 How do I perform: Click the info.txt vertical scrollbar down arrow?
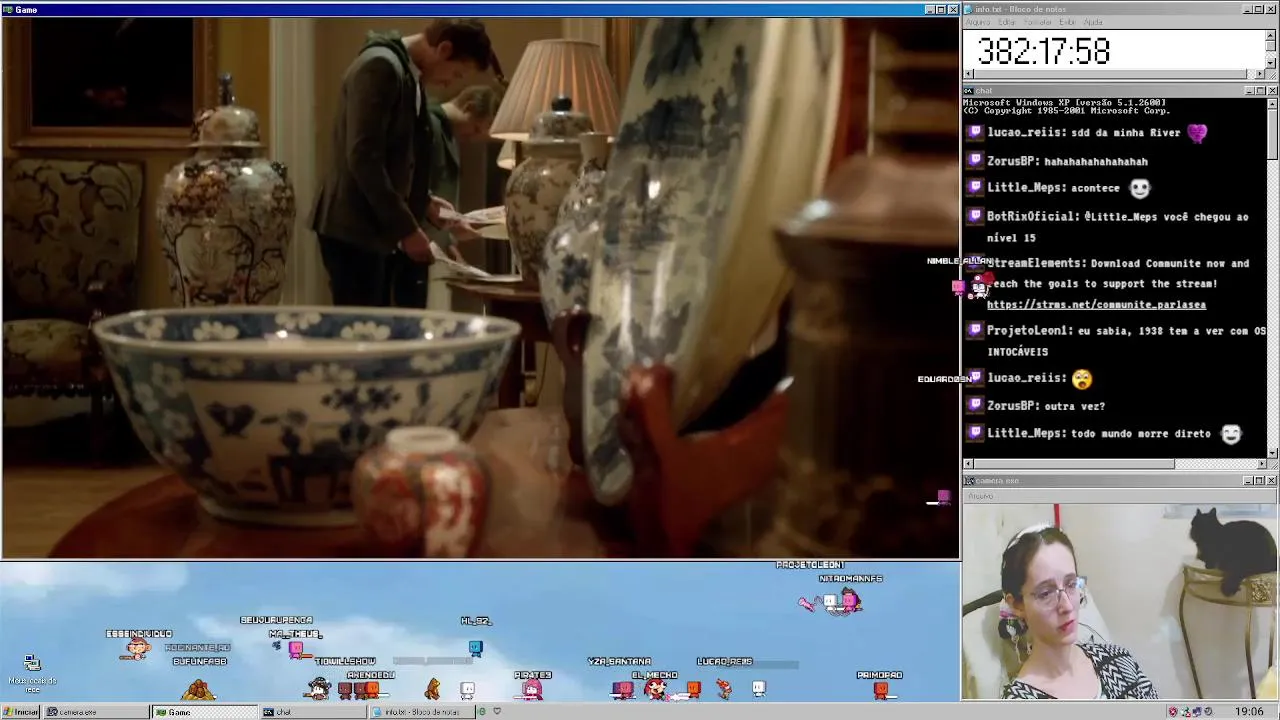1271,63
